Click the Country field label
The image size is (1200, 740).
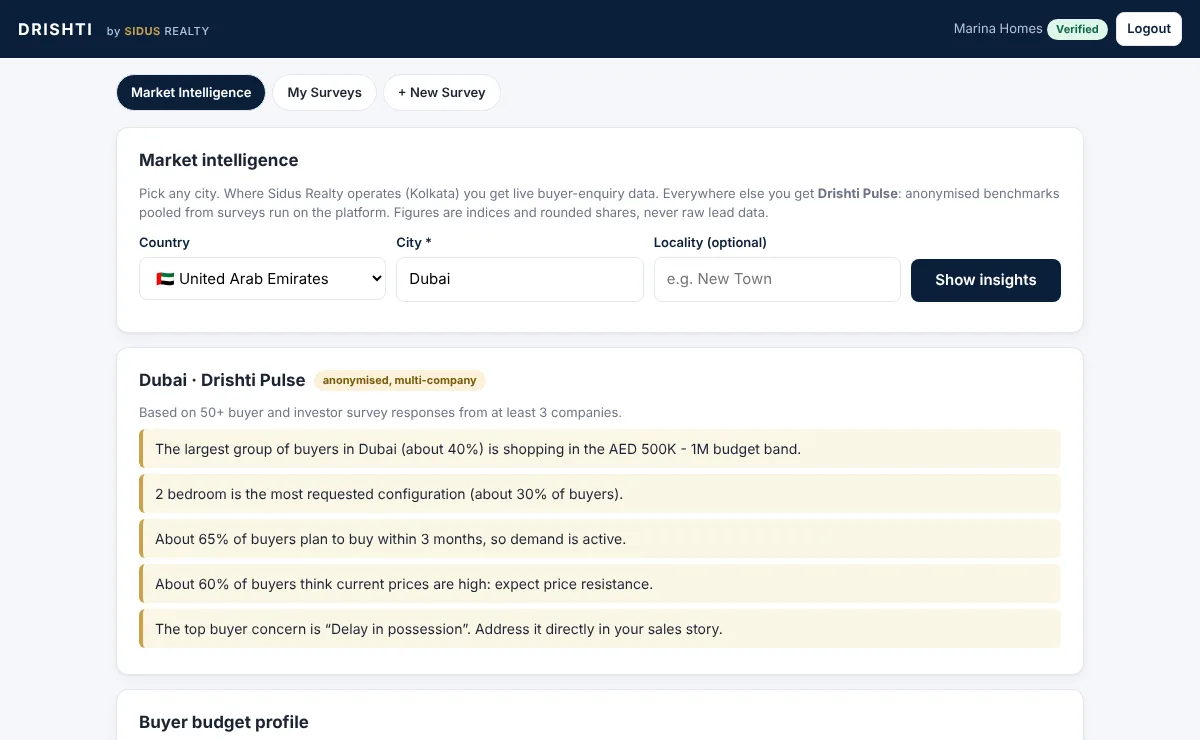coord(164,242)
